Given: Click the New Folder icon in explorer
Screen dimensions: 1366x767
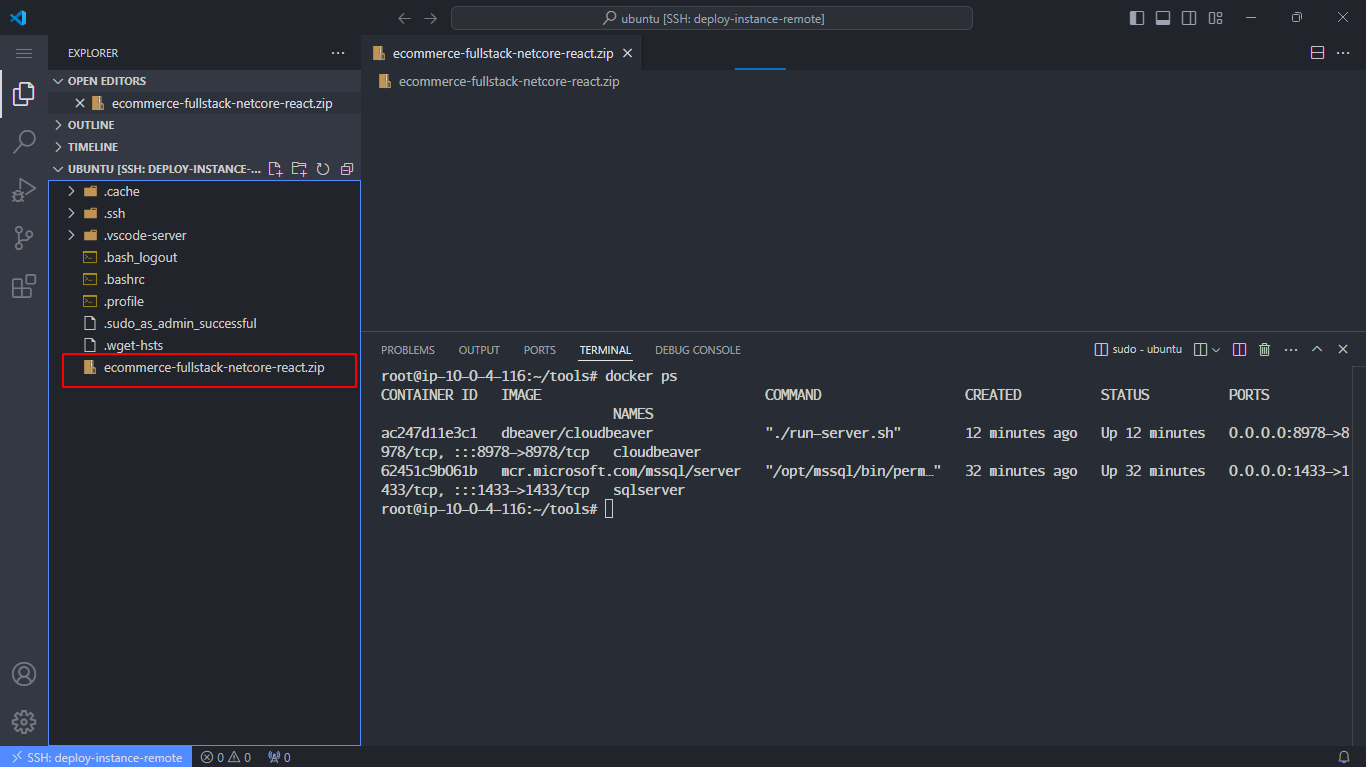Looking at the screenshot, I should 299,169.
